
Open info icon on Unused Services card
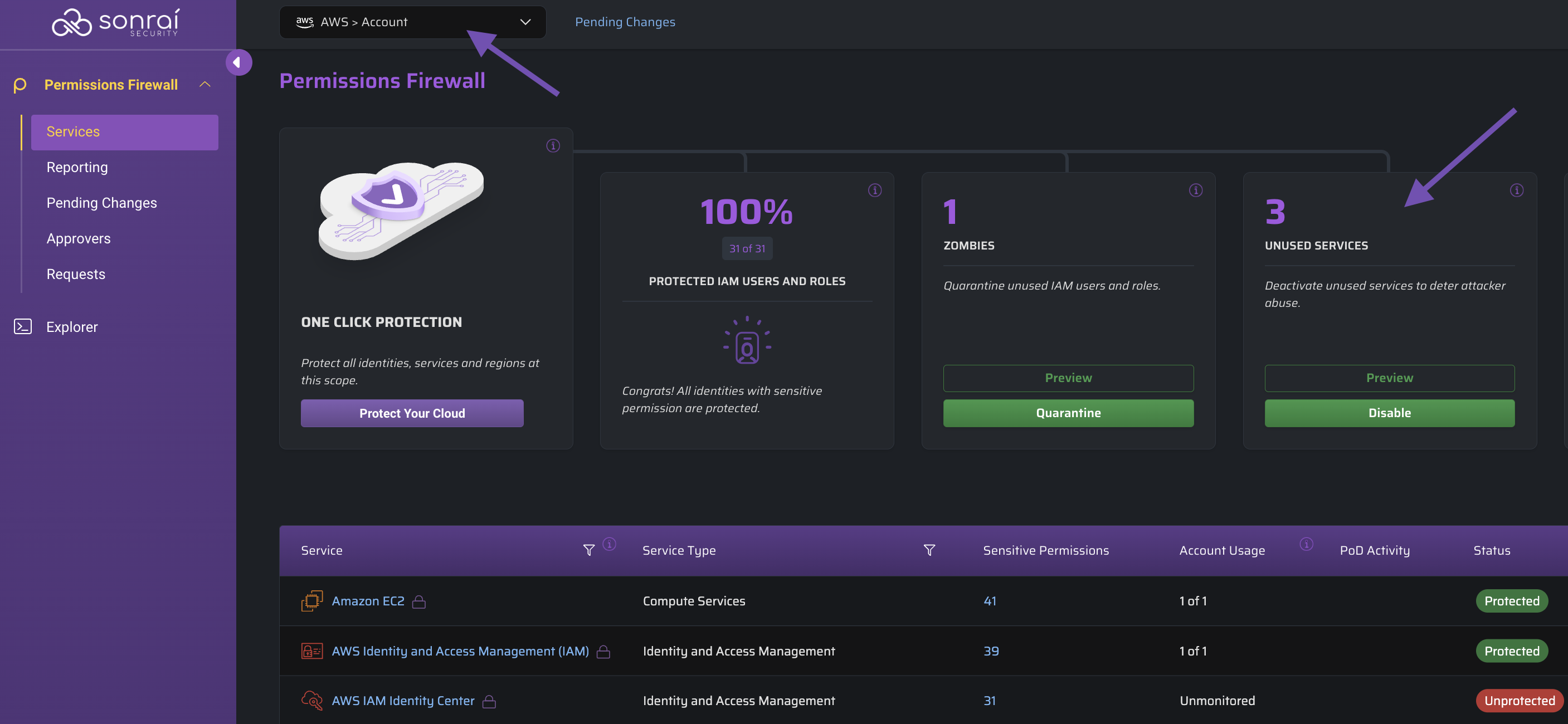(x=1516, y=190)
